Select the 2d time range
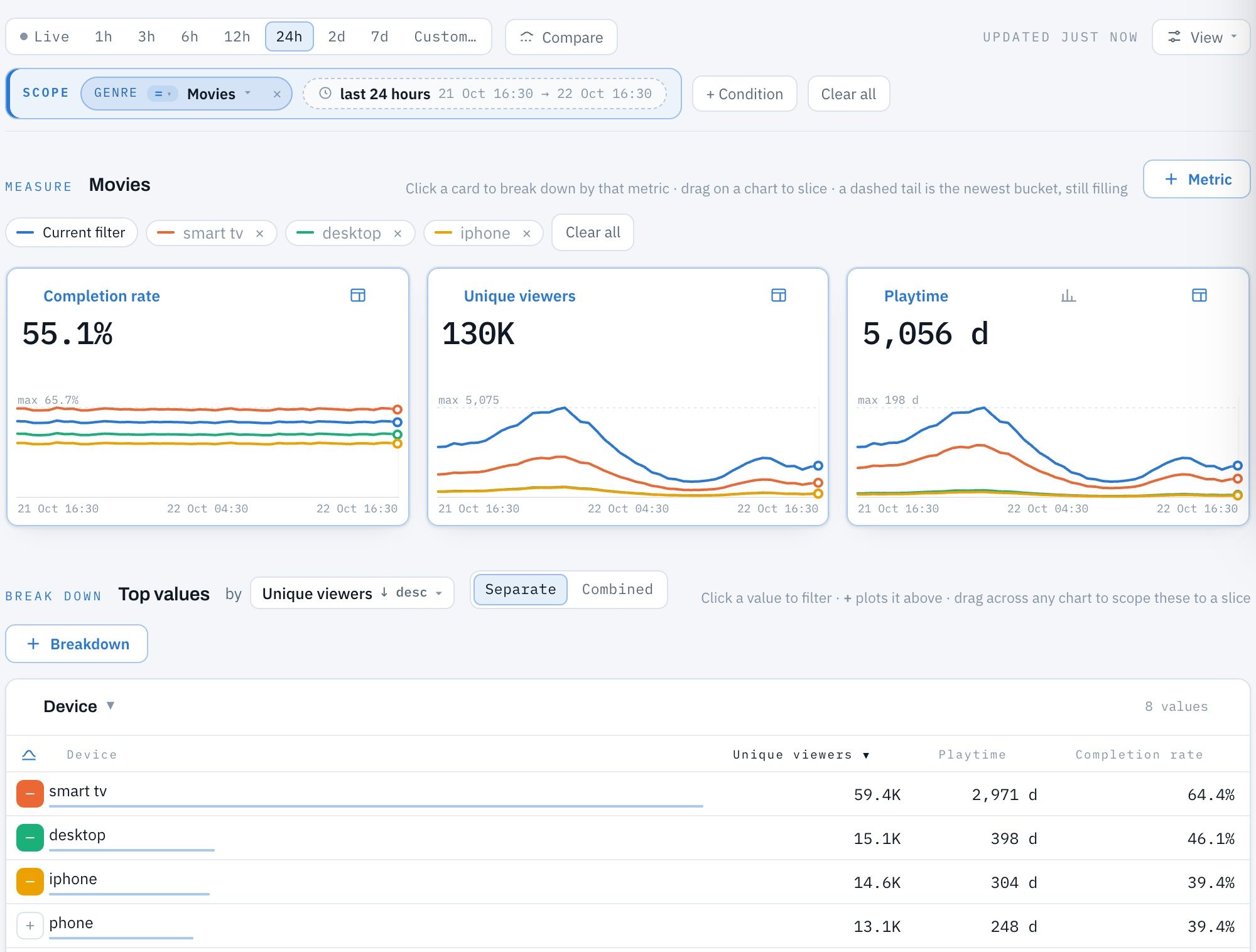This screenshot has width=1256, height=952. [x=337, y=36]
